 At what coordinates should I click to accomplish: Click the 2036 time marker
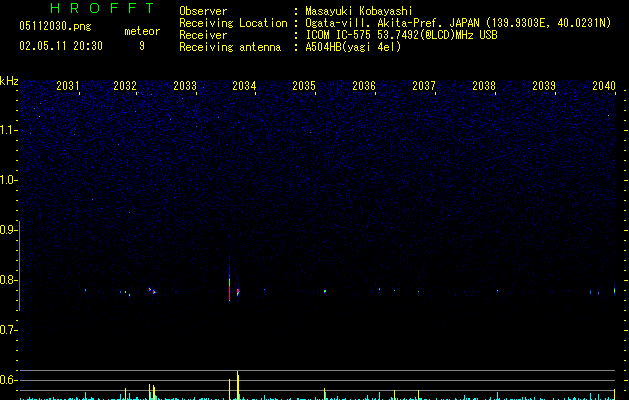click(364, 86)
